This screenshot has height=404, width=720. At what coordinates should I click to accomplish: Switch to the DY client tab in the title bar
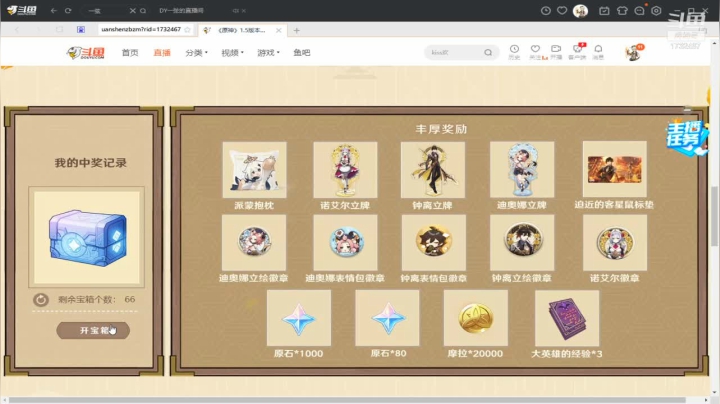coord(181,11)
